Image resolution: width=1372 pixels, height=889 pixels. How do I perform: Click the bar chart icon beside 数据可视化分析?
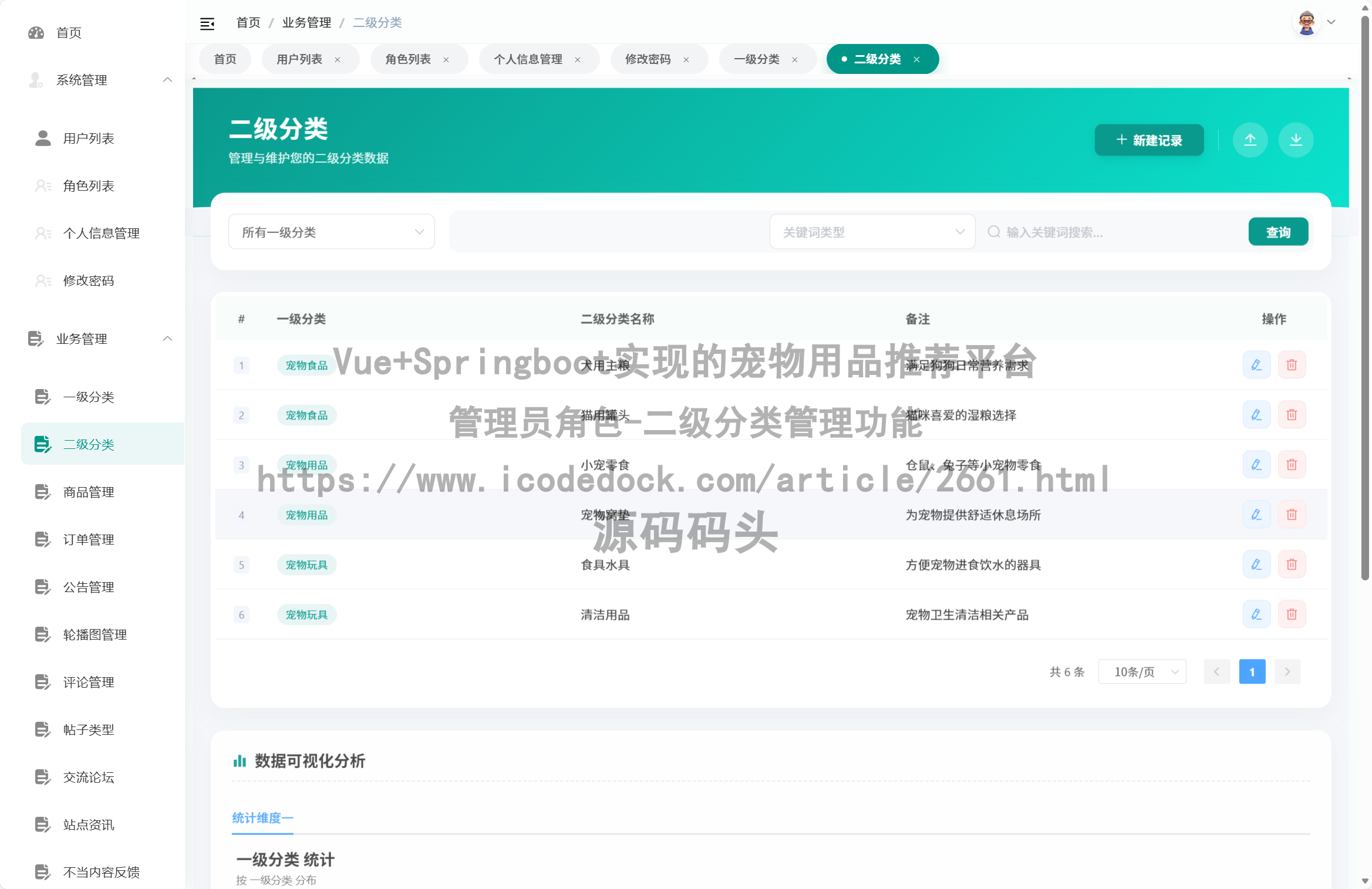click(240, 761)
